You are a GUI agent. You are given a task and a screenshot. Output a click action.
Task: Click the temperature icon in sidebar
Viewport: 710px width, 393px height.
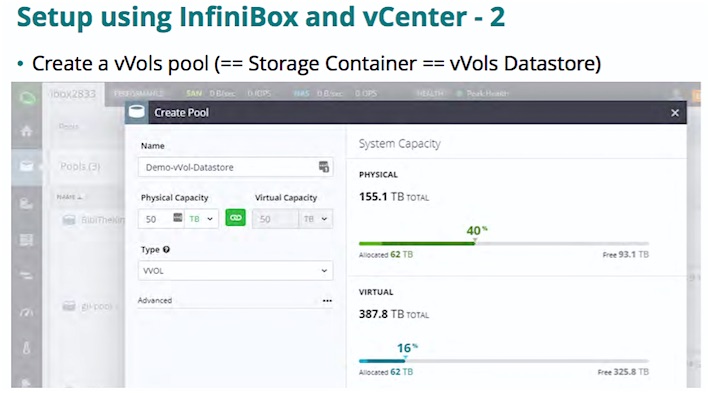tap(26, 348)
